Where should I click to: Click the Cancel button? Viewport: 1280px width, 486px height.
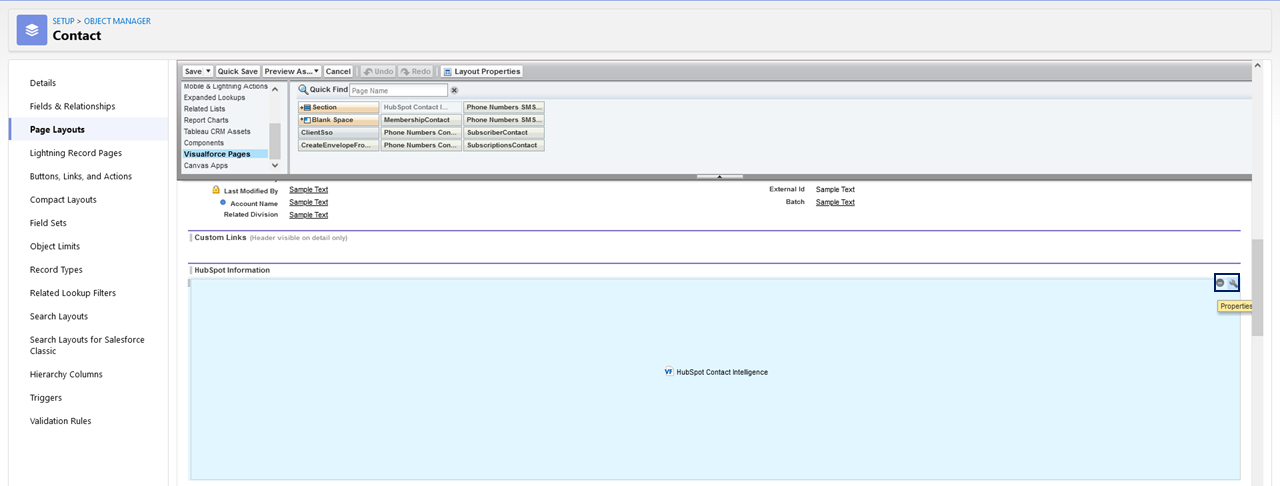pyautogui.click(x=338, y=72)
